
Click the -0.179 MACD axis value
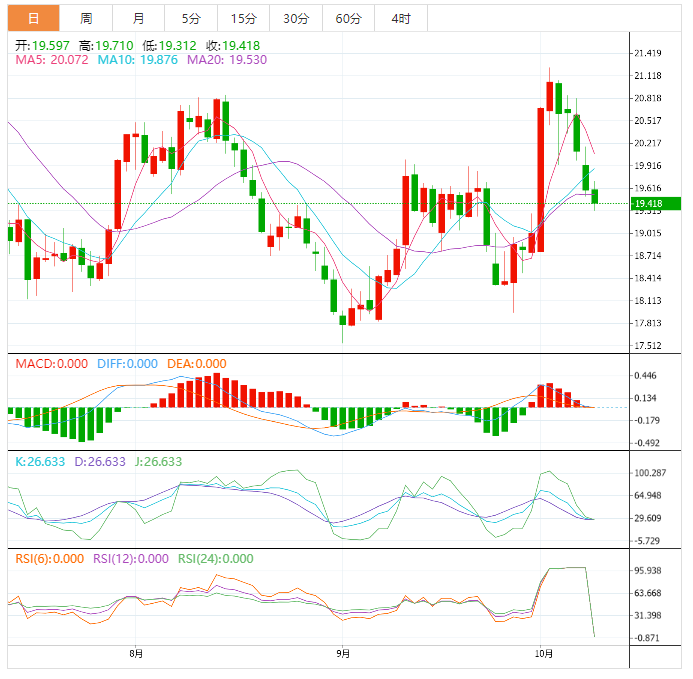[x=646, y=420]
